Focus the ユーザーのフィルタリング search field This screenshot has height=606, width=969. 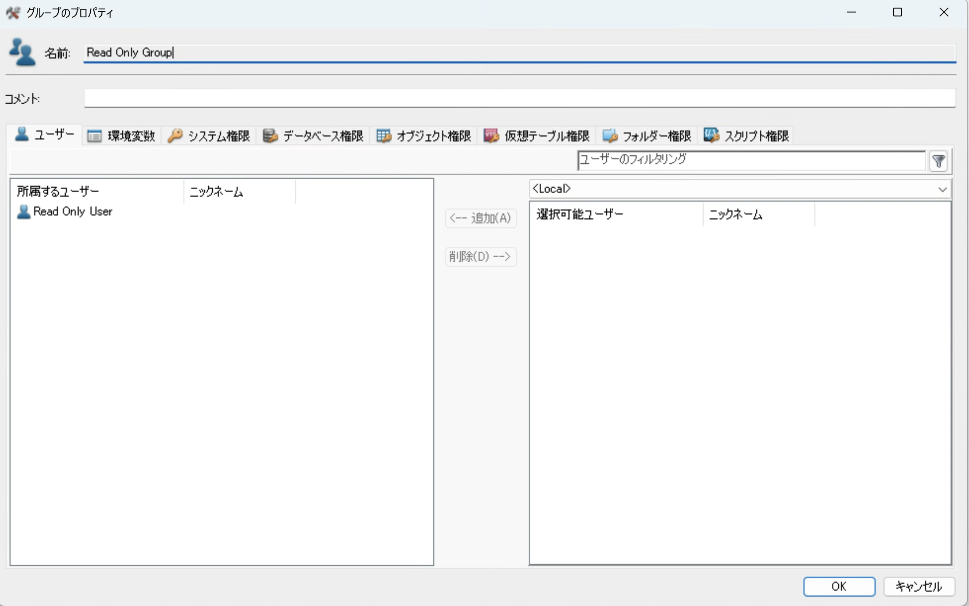pos(751,160)
